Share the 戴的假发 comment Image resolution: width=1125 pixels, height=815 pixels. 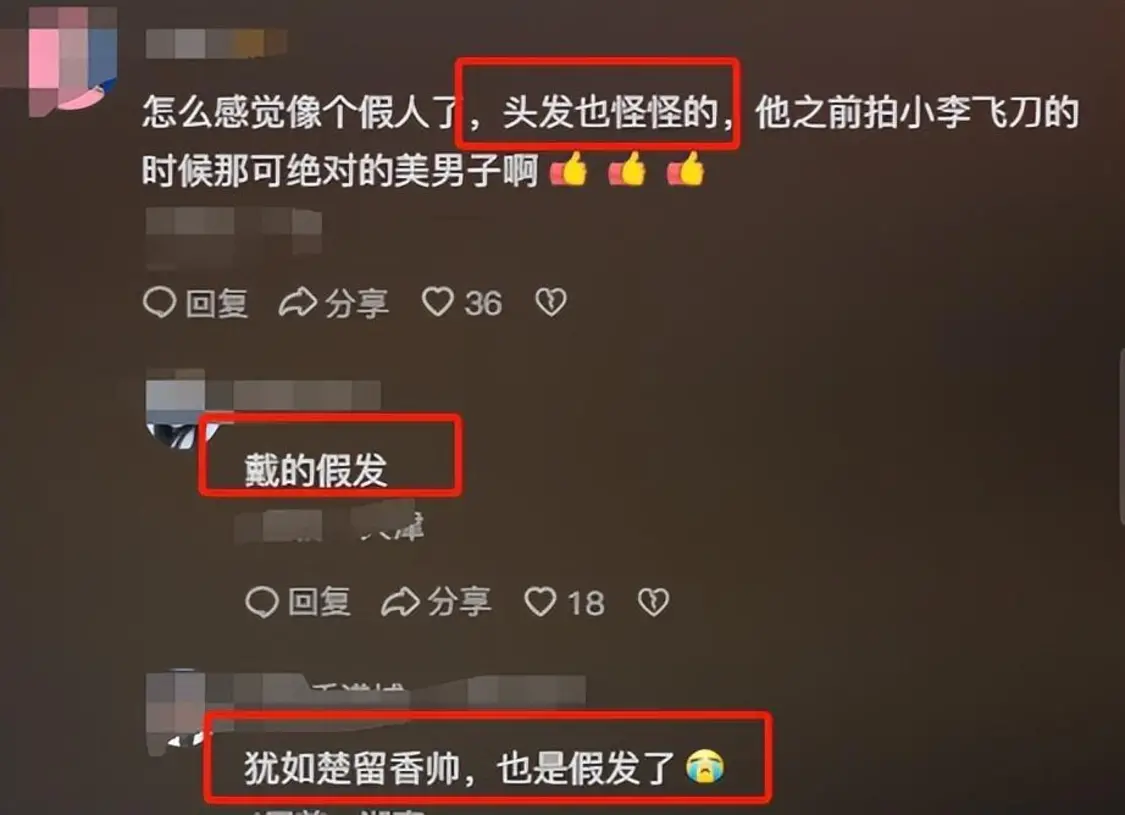(x=436, y=602)
